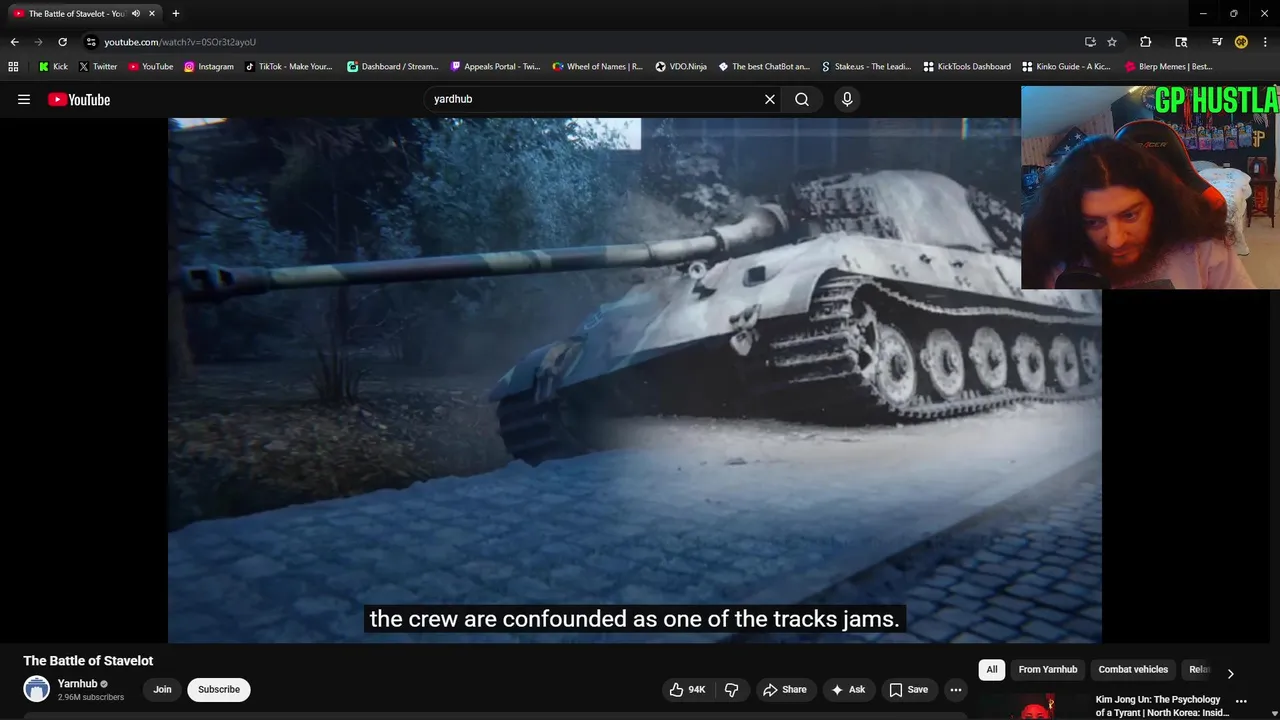The image size is (1280, 720).
Task: Join Yarnhub channel membership
Action: 162,689
